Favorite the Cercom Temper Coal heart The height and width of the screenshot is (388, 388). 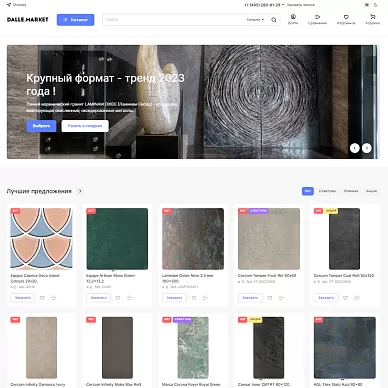[346, 298]
